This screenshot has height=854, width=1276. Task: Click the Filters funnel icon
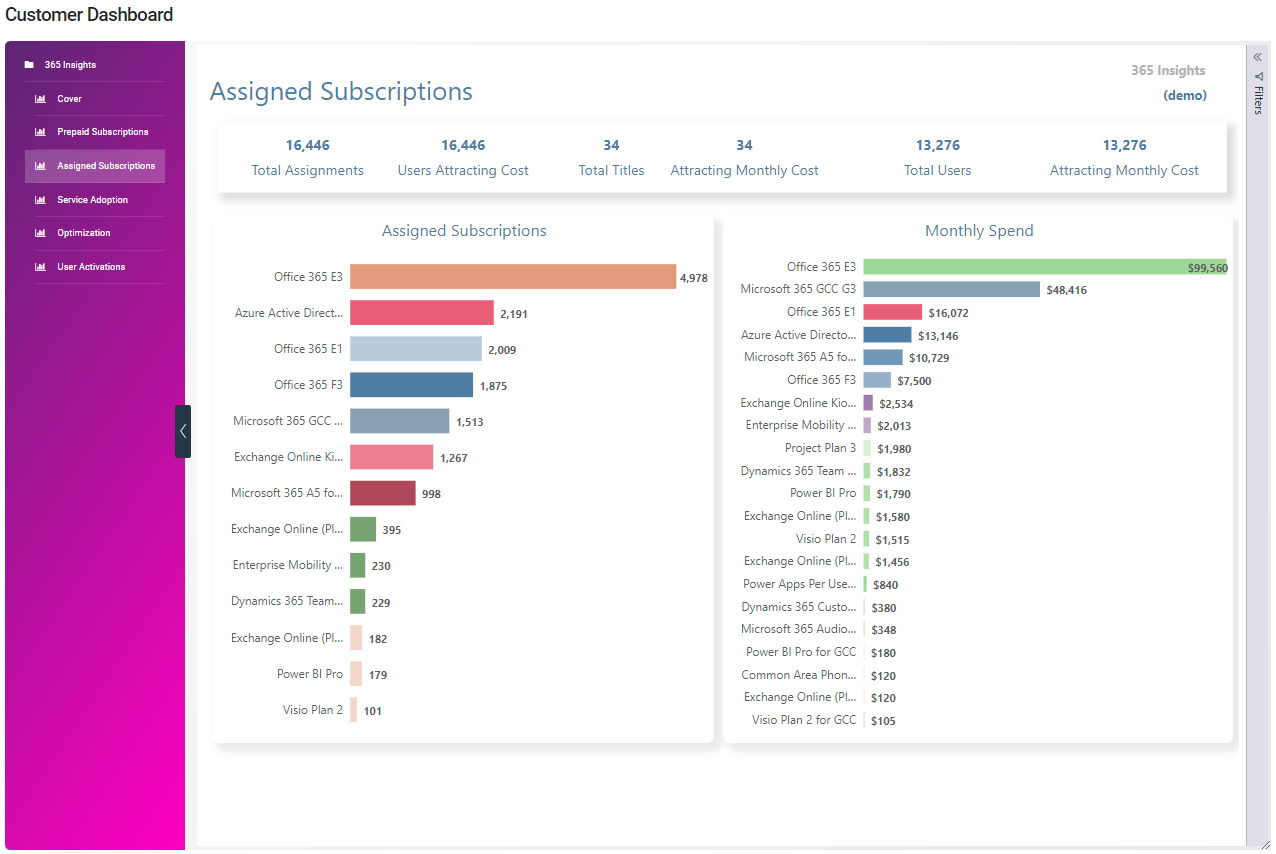point(1258,76)
